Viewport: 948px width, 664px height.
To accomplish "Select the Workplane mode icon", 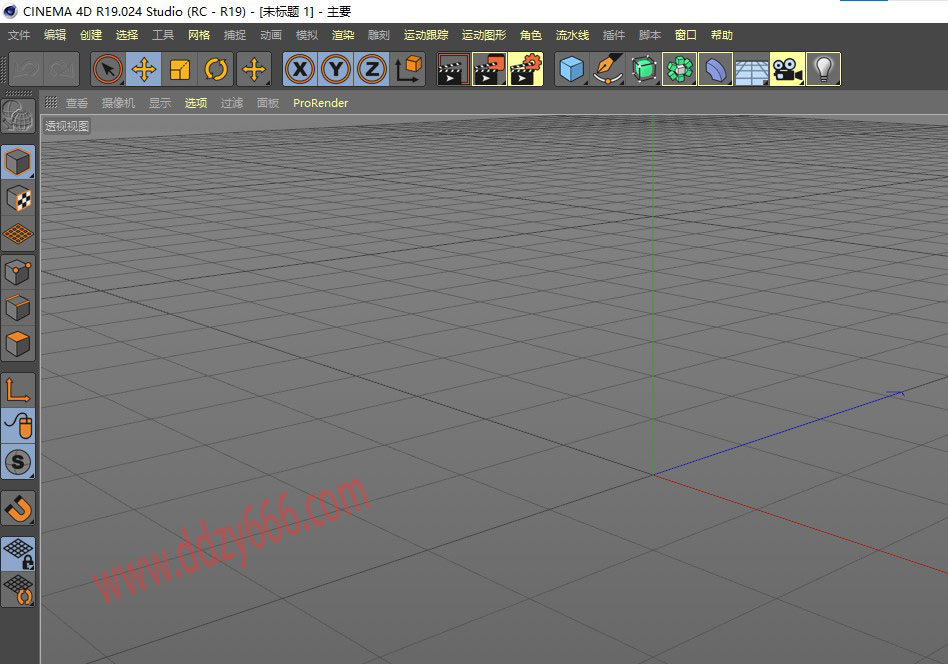I will 18,235.
